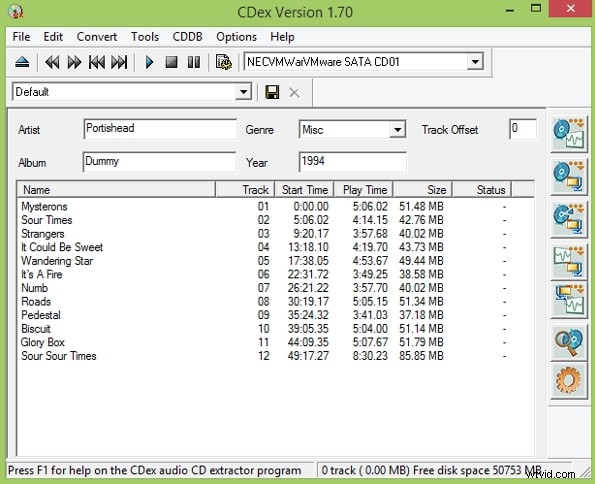Select the track Sour Sour Times
The width and height of the screenshot is (595, 484).
[59, 356]
